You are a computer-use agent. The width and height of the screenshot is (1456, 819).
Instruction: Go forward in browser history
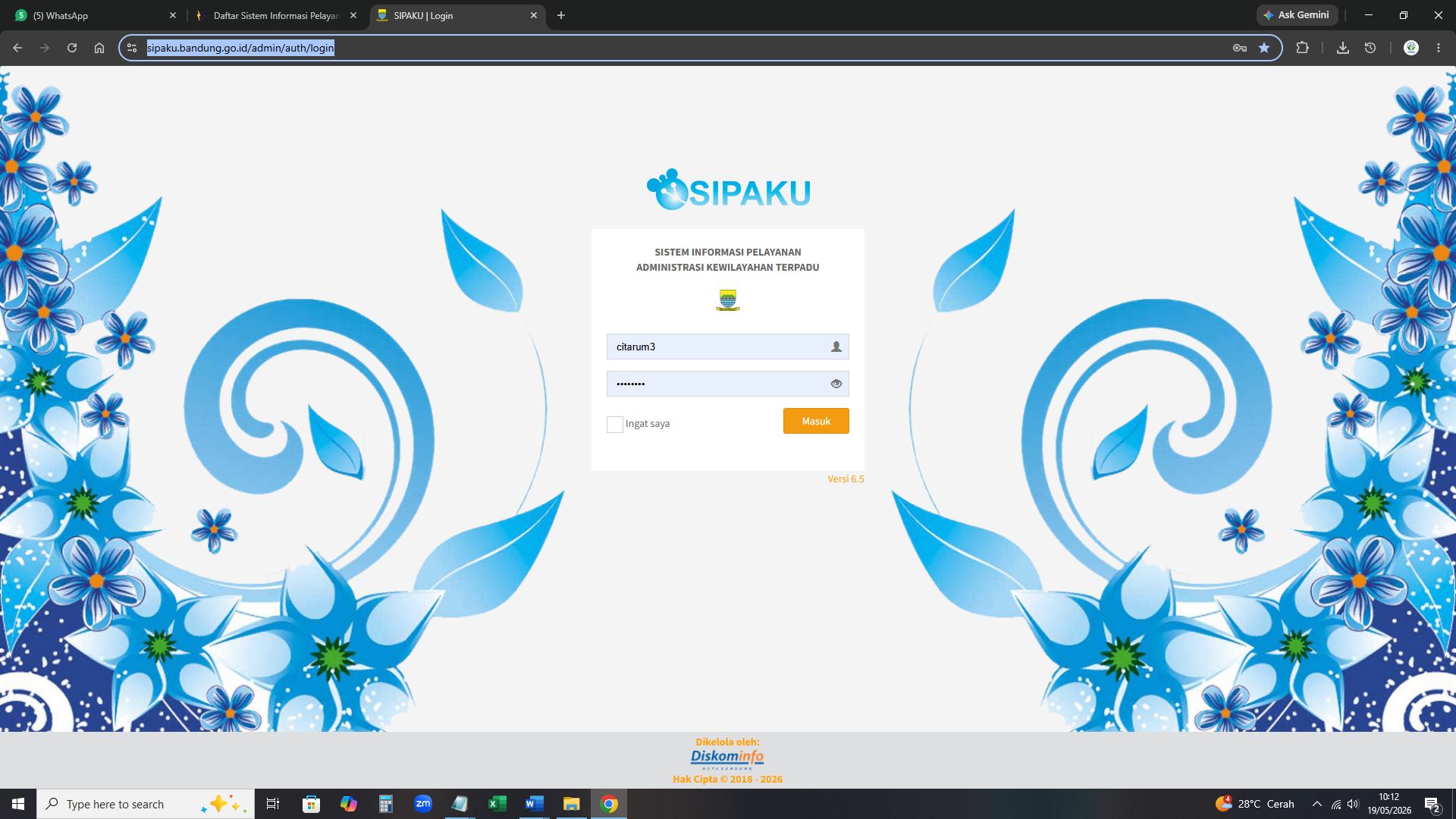45,48
